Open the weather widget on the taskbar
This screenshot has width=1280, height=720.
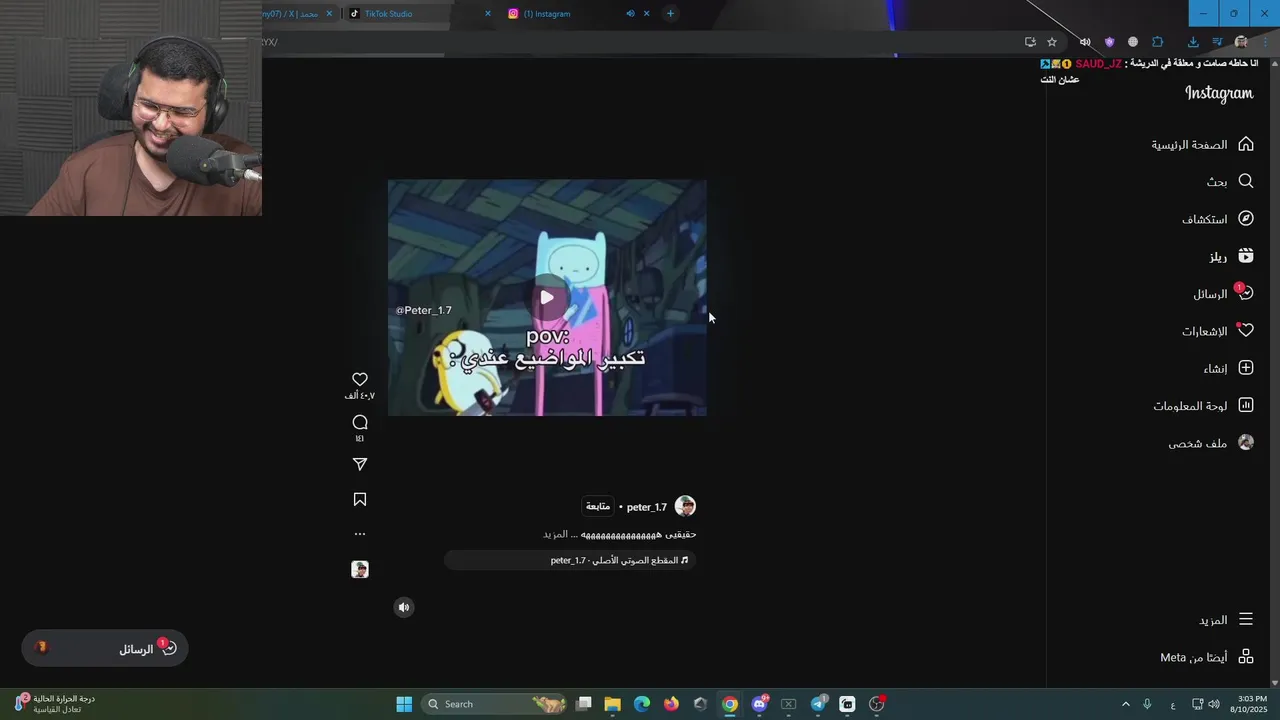(x=55, y=704)
